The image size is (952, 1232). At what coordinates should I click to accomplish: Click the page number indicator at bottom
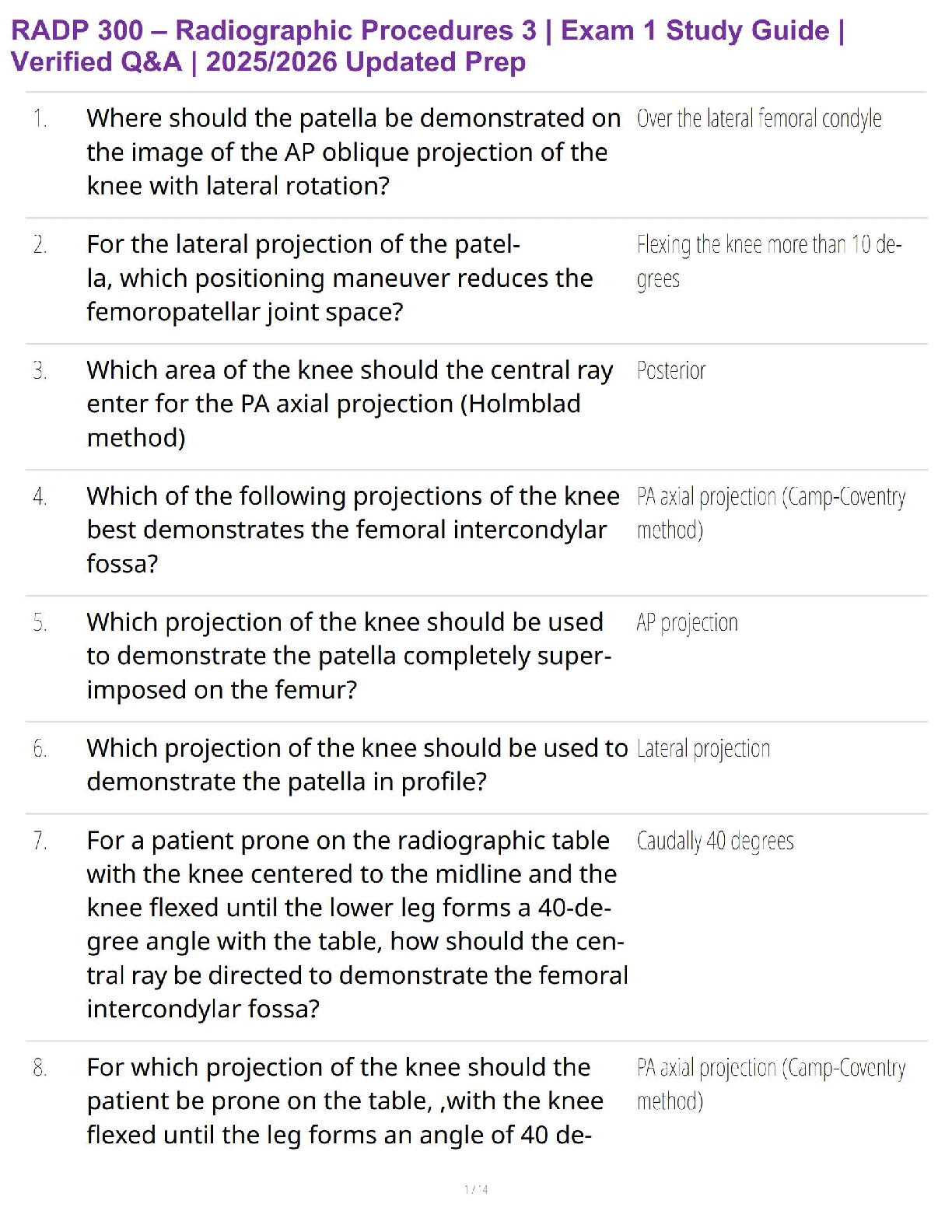pos(476,1189)
